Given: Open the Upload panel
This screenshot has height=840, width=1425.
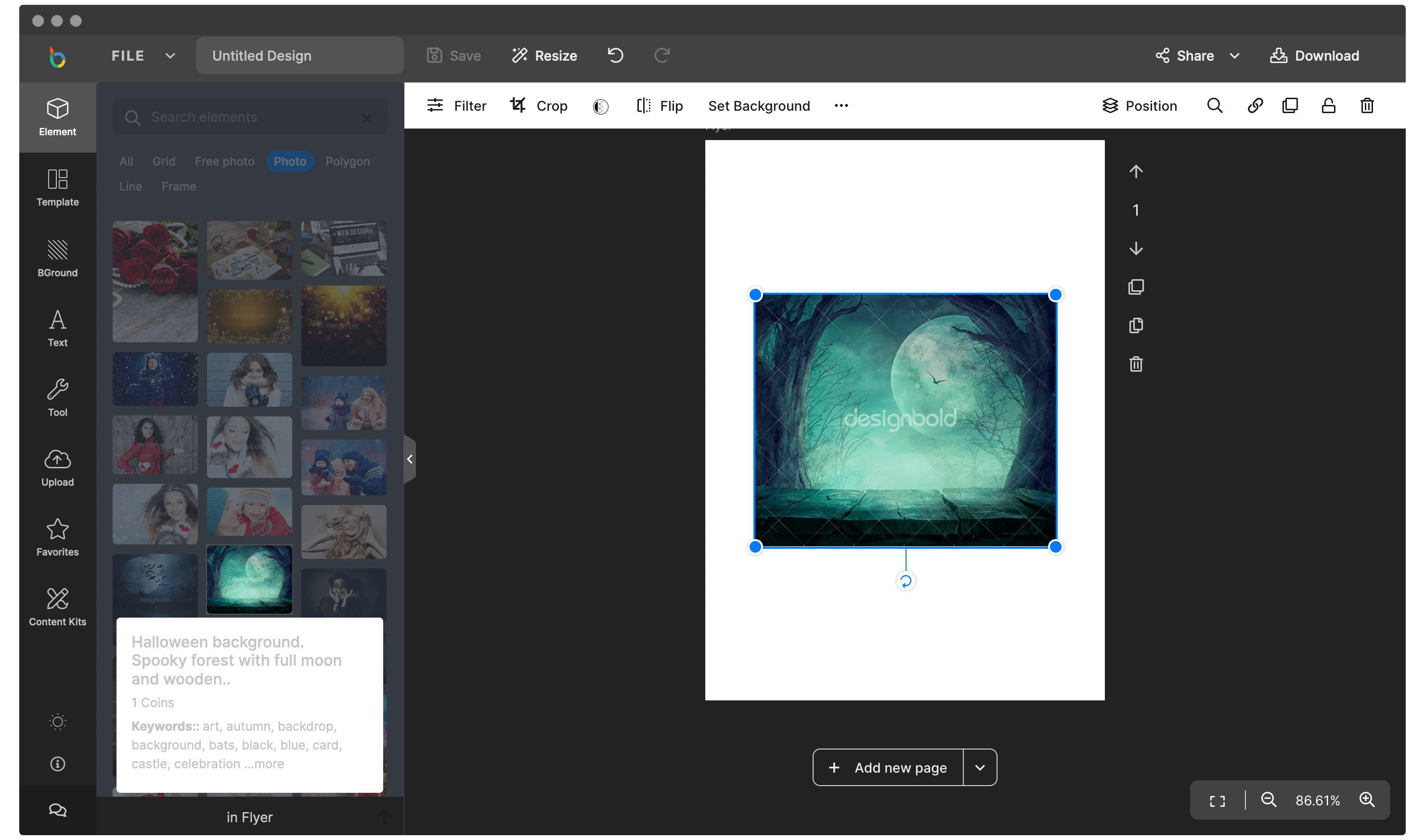Looking at the screenshot, I should point(58,468).
